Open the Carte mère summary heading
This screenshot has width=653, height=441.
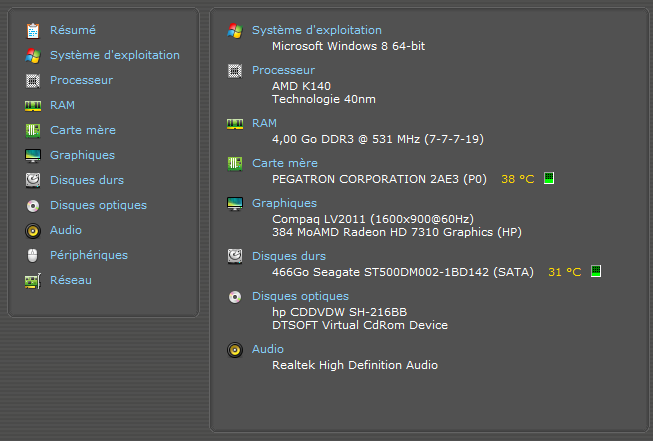(x=285, y=163)
